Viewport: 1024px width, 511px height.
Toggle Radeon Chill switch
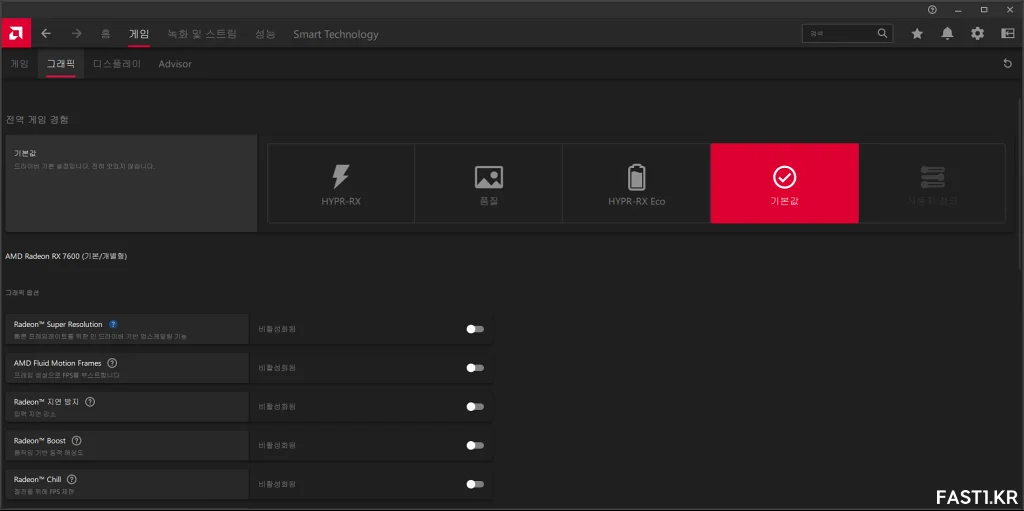[475, 484]
